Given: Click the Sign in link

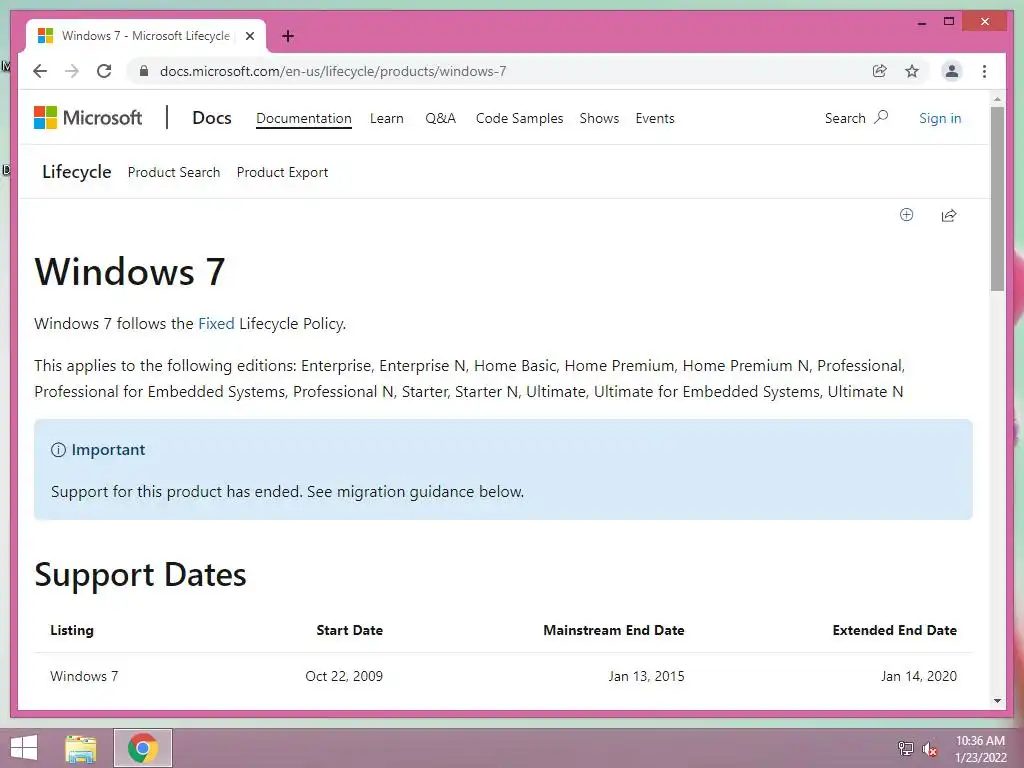Looking at the screenshot, I should click(940, 118).
